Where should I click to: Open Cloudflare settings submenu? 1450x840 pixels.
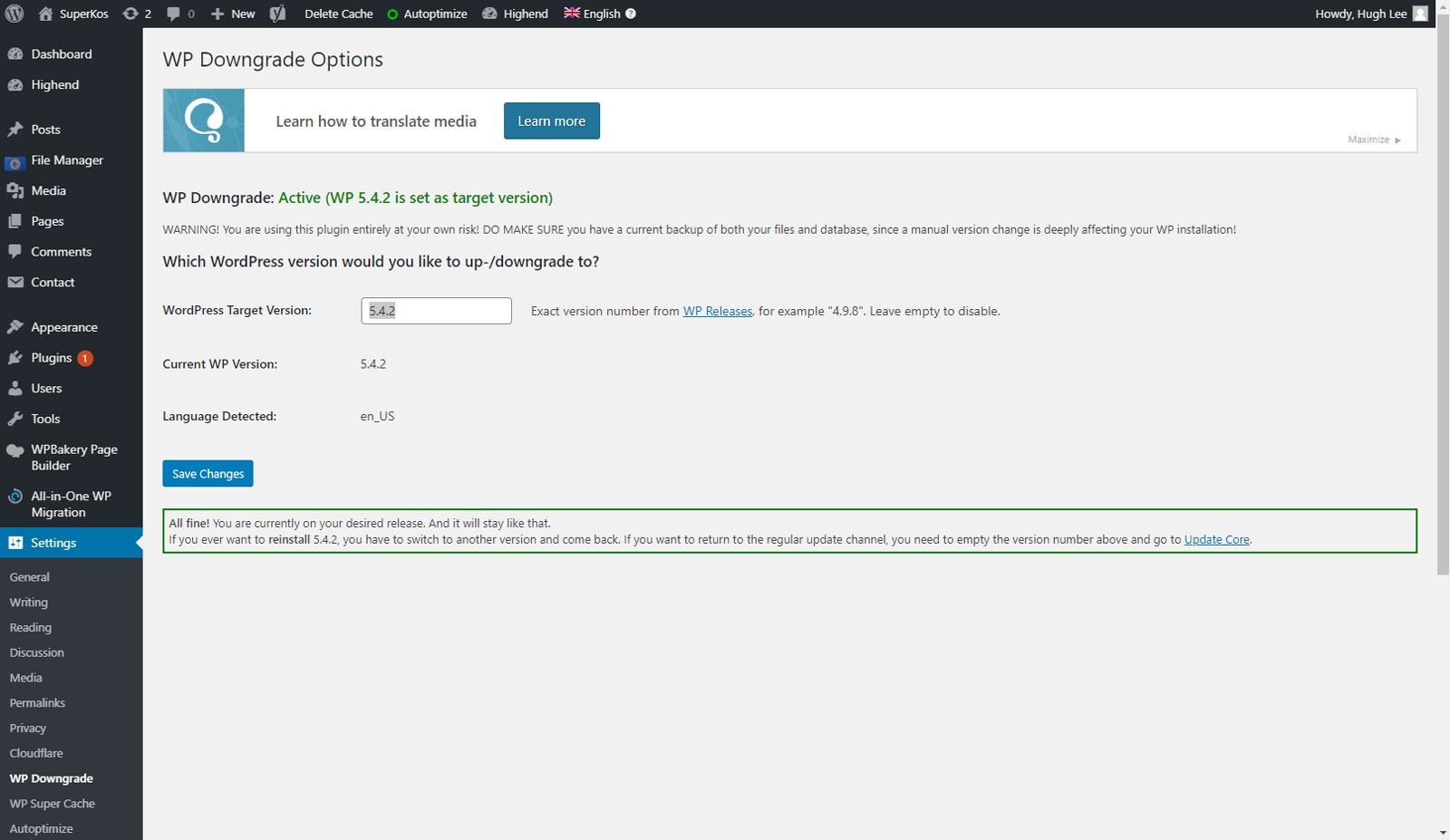pos(36,753)
